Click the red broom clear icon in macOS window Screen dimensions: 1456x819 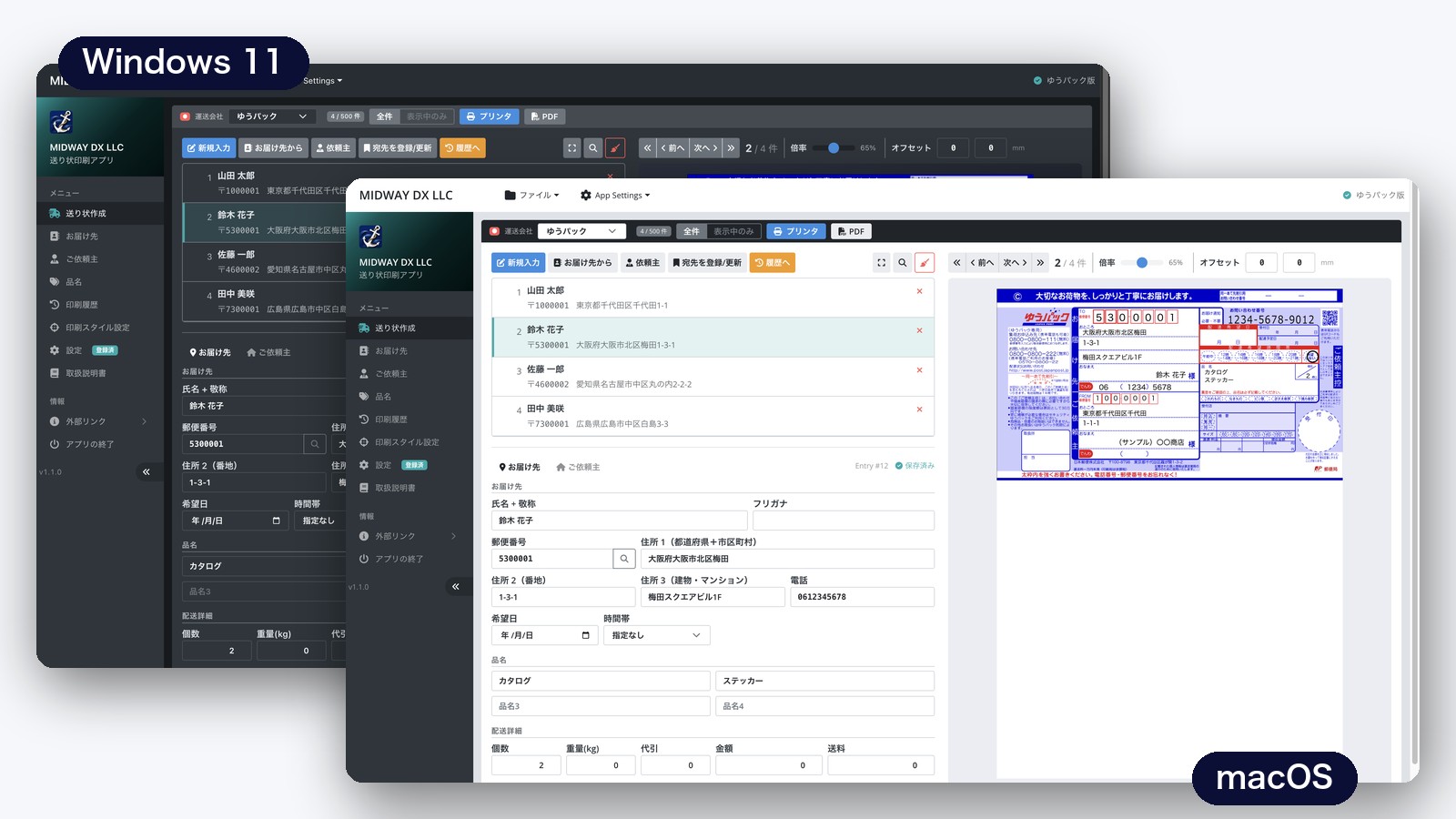[x=925, y=262]
